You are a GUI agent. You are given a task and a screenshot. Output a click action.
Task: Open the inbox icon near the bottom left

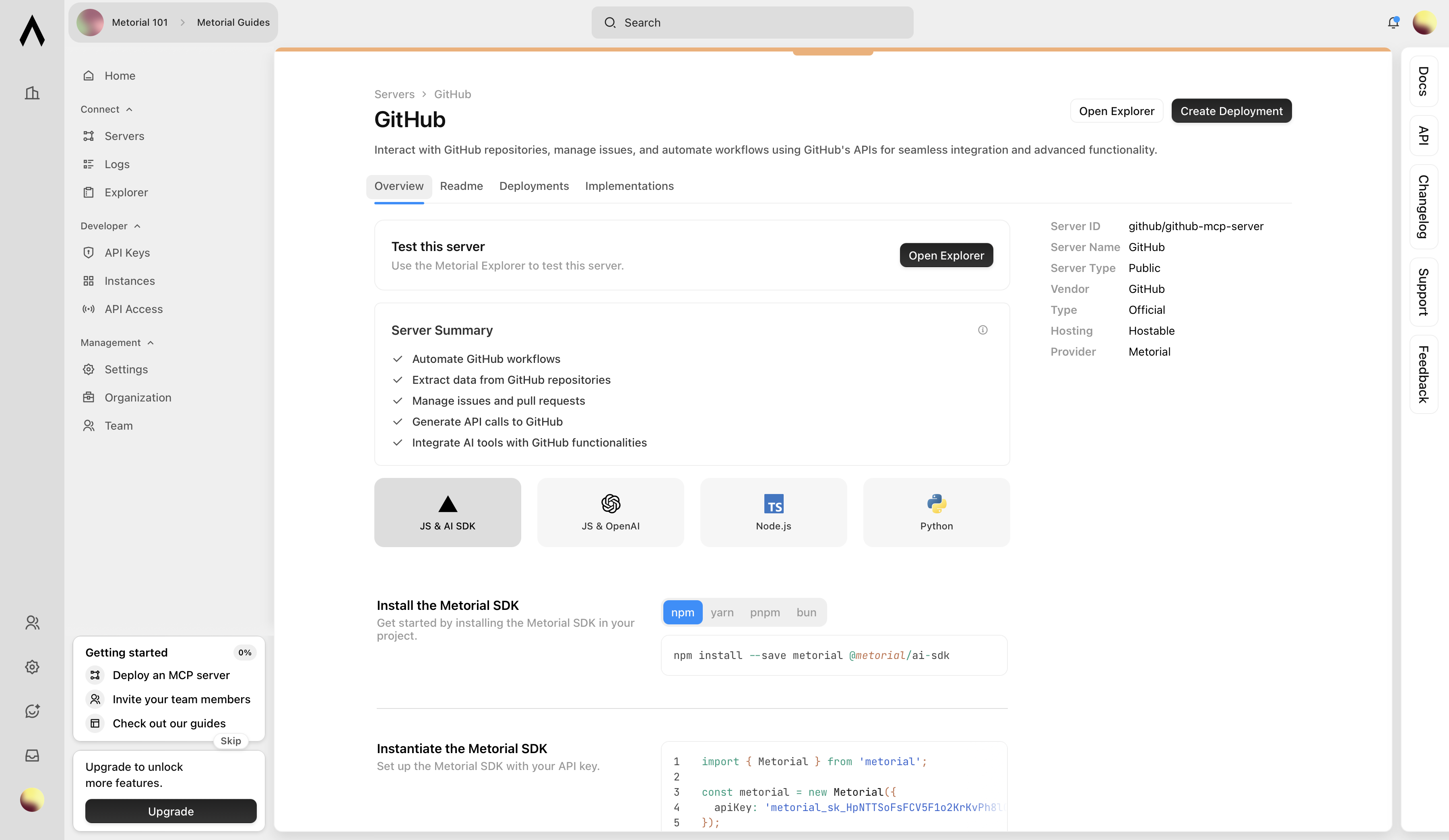(x=32, y=755)
